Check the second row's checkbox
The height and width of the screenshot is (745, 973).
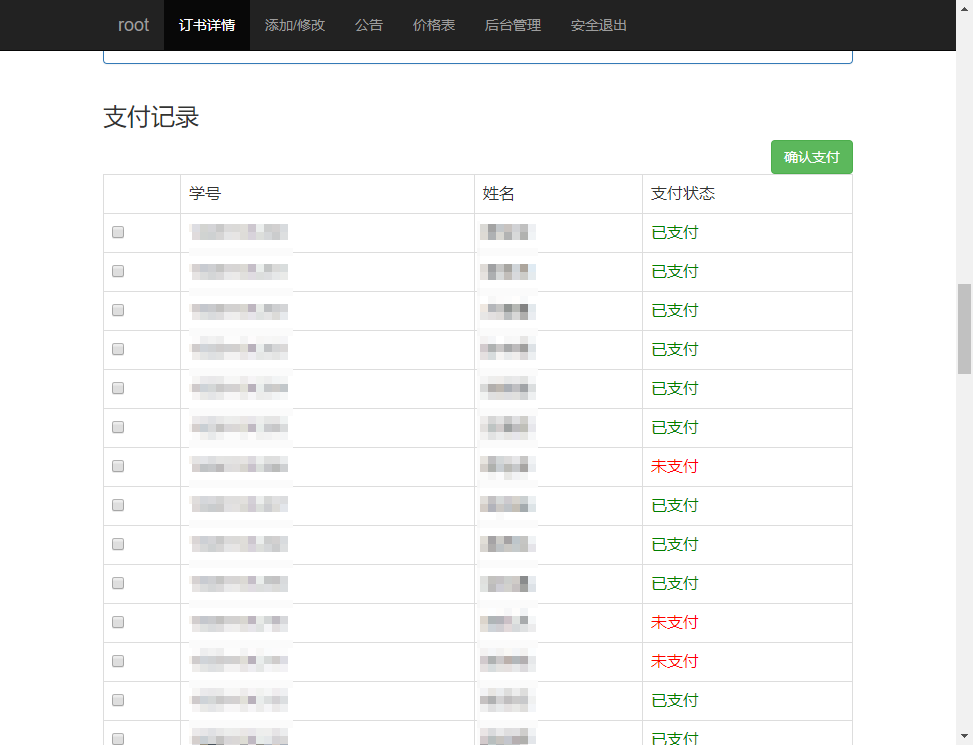118,271
